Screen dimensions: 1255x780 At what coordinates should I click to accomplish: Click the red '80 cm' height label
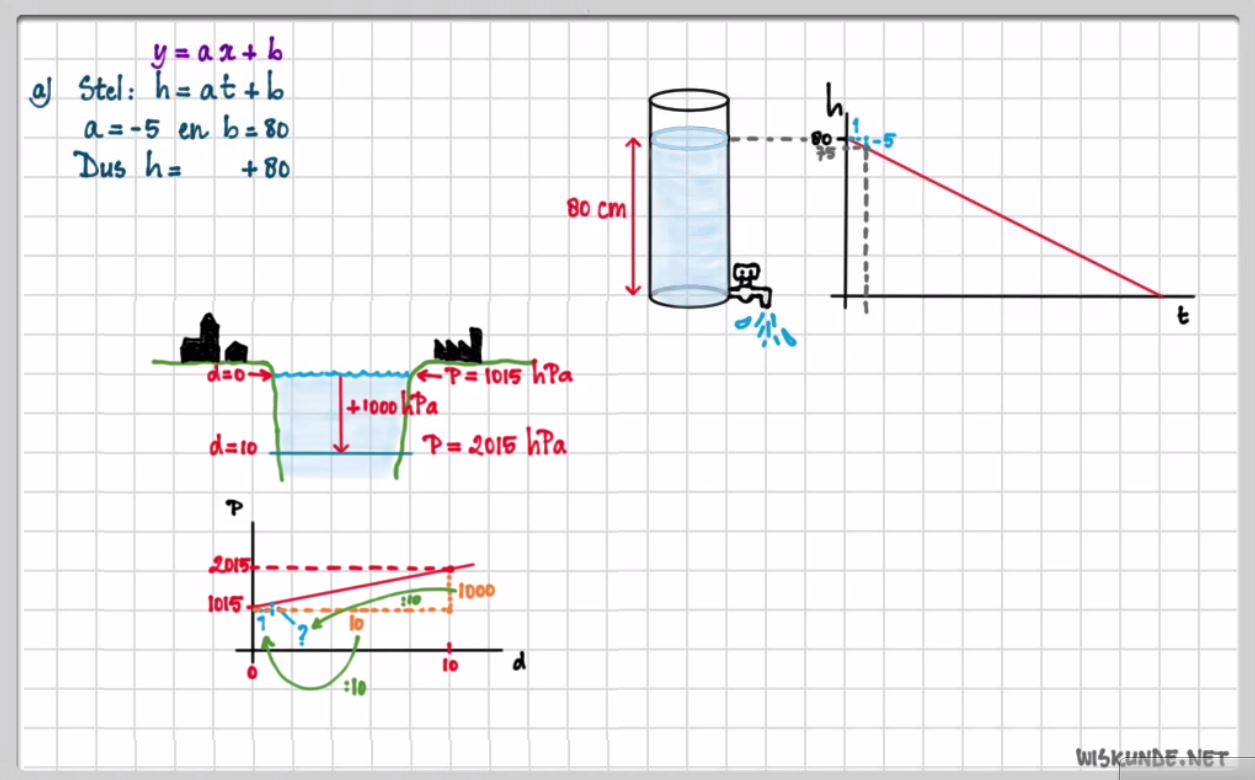(596, 211)
